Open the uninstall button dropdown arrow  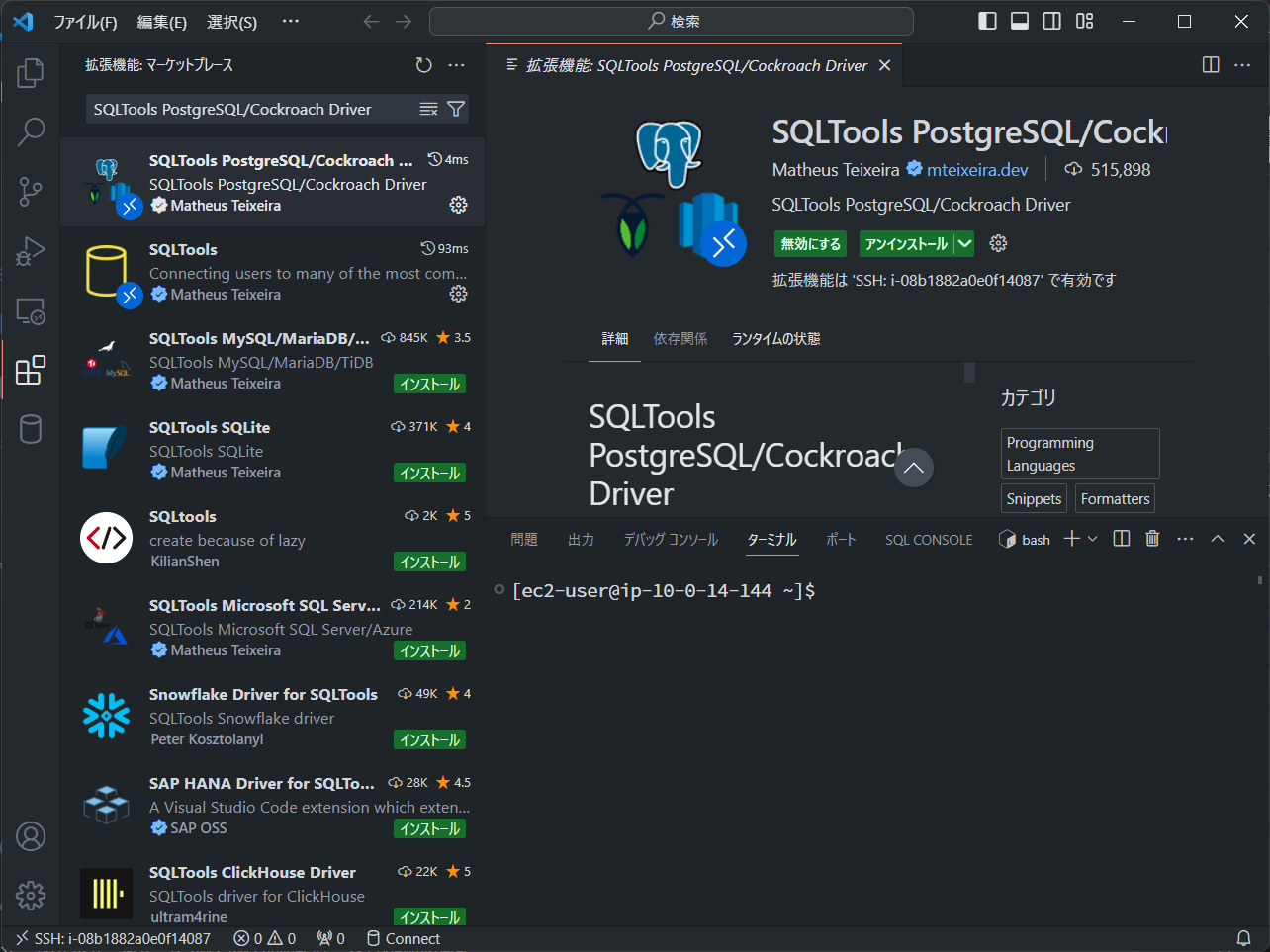tap(965, 244)
